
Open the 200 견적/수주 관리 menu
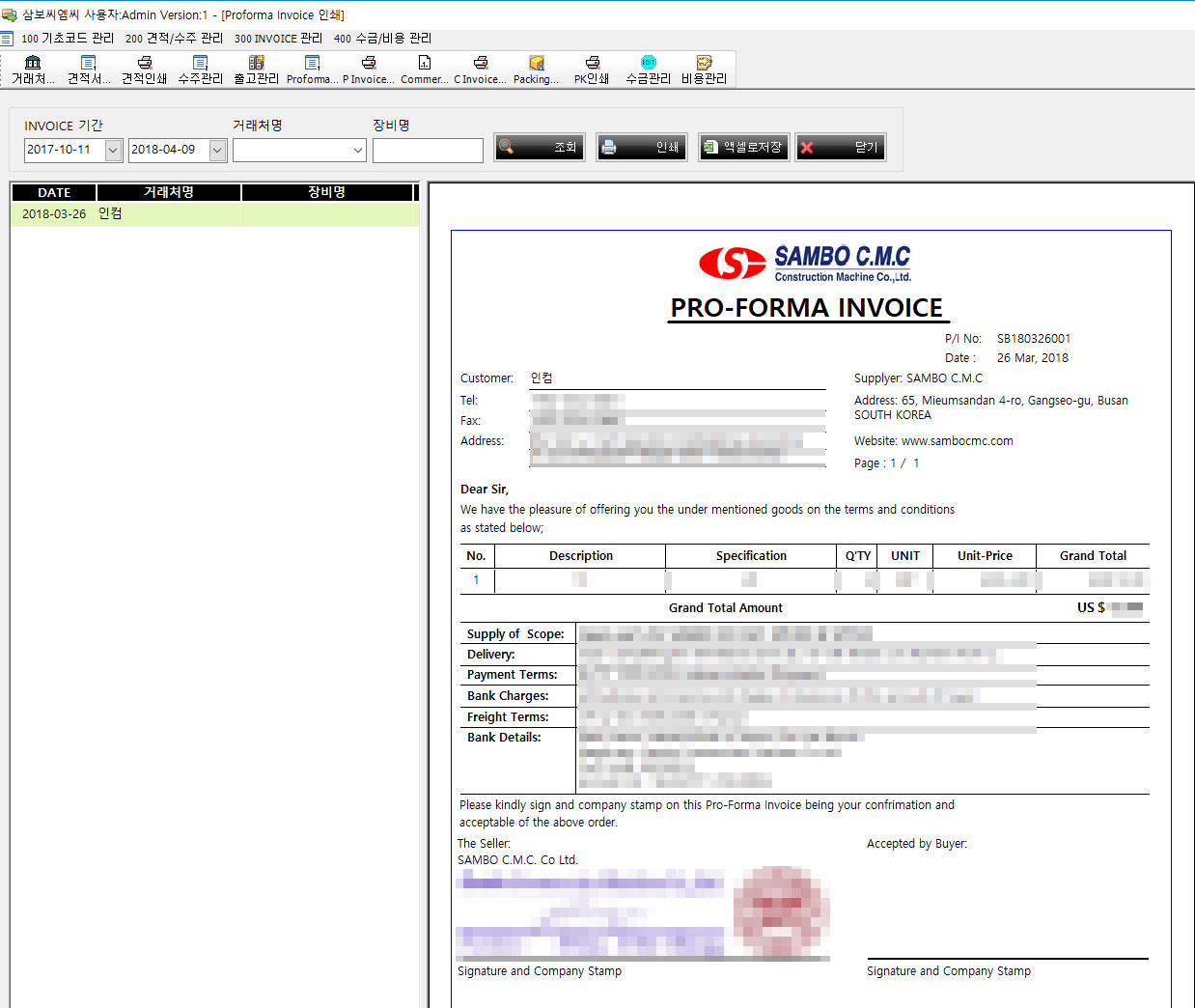coord(174,39)
